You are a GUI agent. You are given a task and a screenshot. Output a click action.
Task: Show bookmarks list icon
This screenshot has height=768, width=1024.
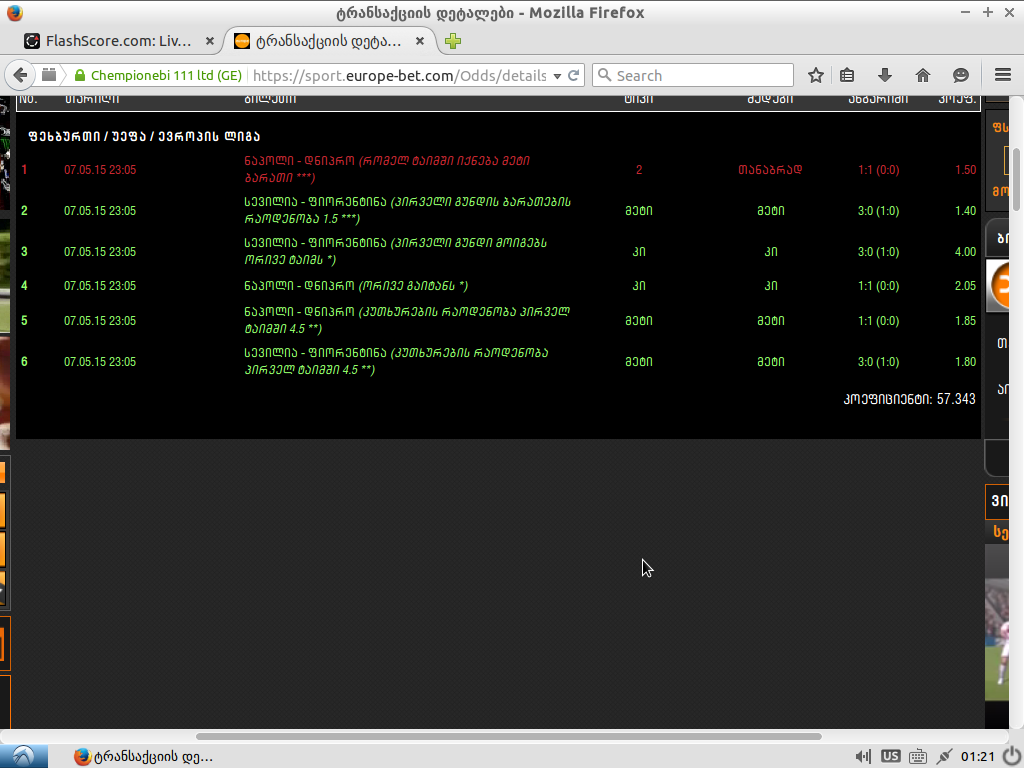tap(847, 75)
